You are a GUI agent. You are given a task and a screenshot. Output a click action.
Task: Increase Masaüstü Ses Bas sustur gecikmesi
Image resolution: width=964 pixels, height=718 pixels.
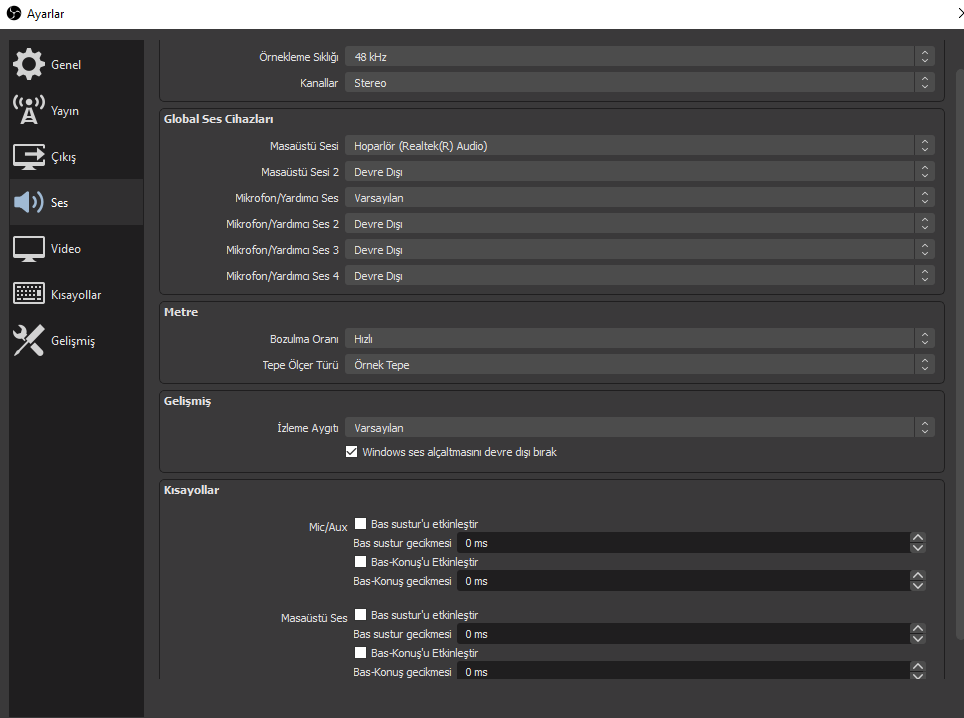tap(918, 628)
